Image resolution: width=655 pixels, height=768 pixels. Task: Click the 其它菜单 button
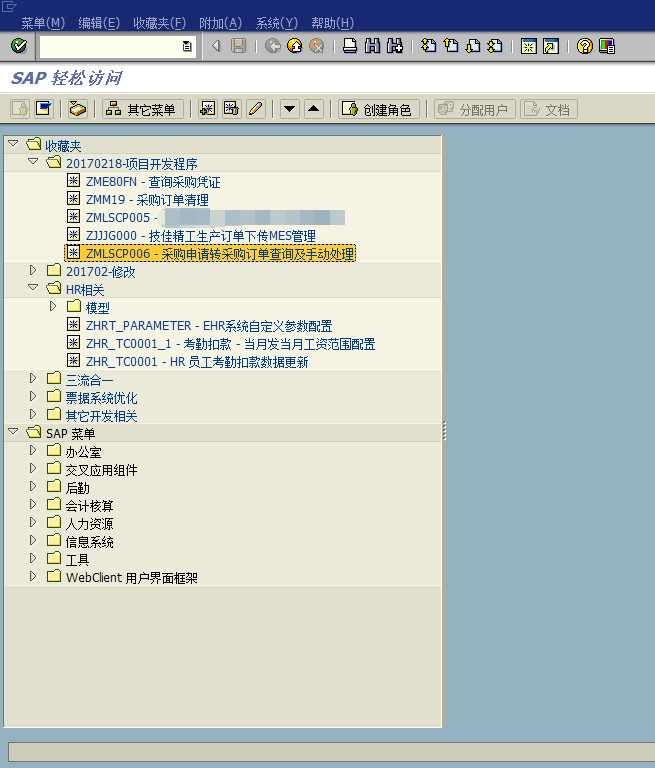point(142,109)
